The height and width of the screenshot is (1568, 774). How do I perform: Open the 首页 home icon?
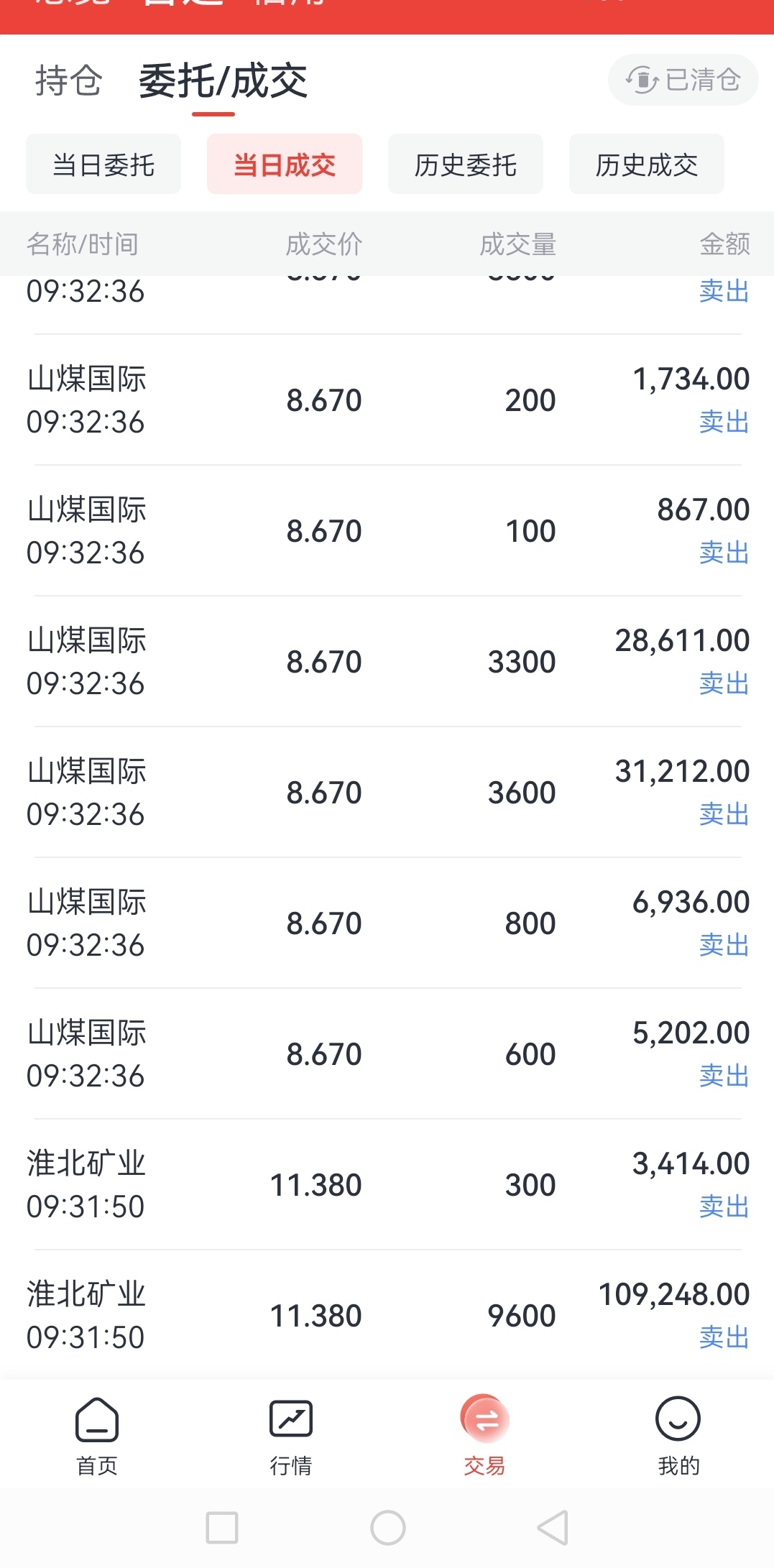pyautogui.click(x=97, y=1420)
